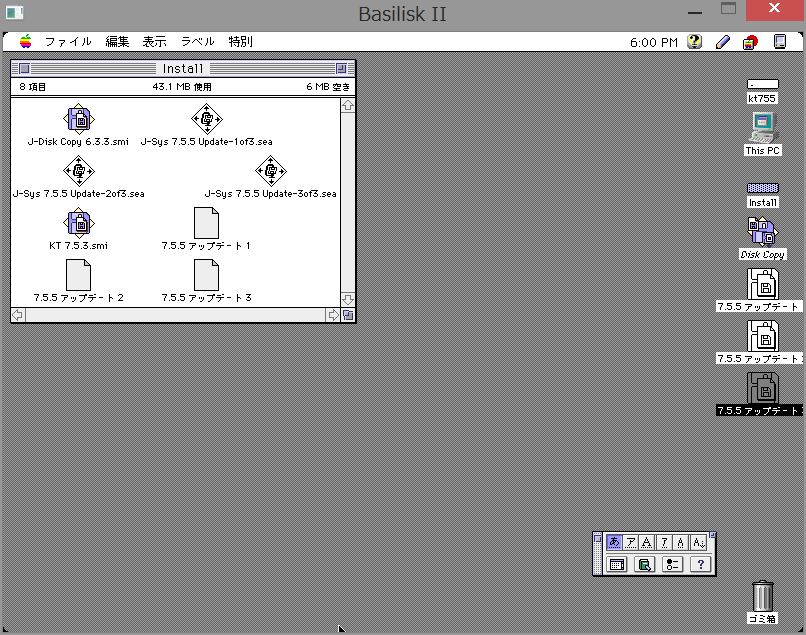Image resolution: width=806 pixels, height=635 pixels.
Task: Close the input method palette
Action: 597,538
